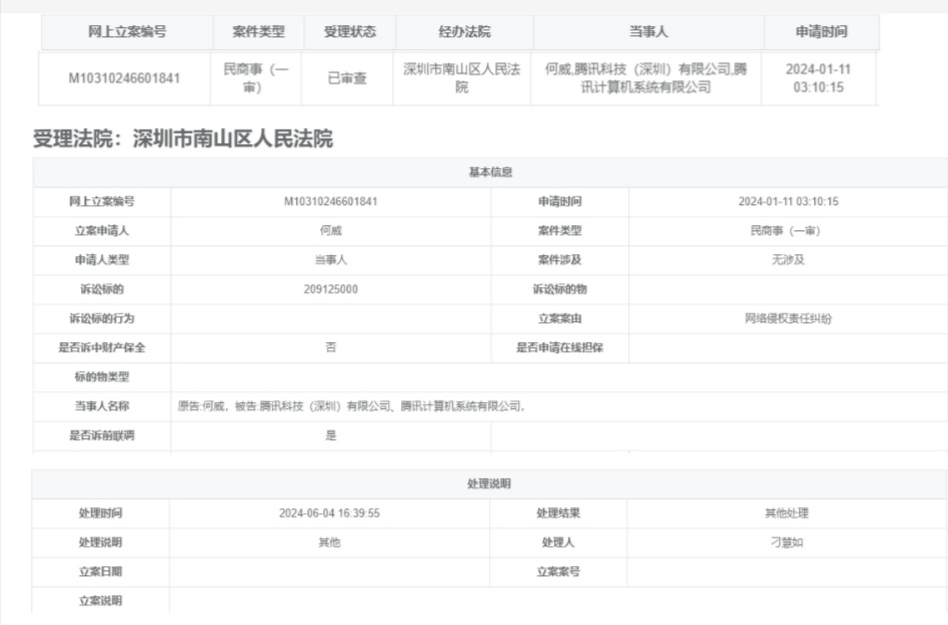The image size is (948, 625).
Task: Click the 受理状态 column header
Action: point(349,31)
